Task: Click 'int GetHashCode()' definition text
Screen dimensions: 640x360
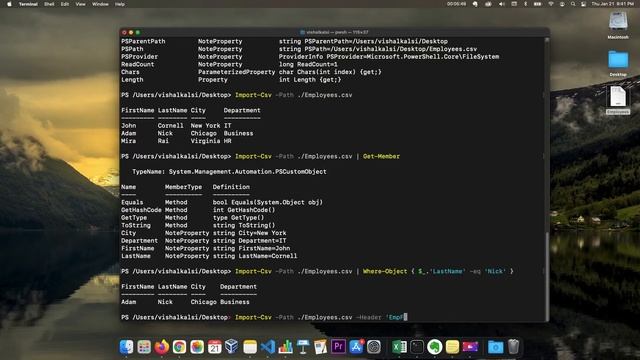Action: pyautogui.click(x=244, y=210)
